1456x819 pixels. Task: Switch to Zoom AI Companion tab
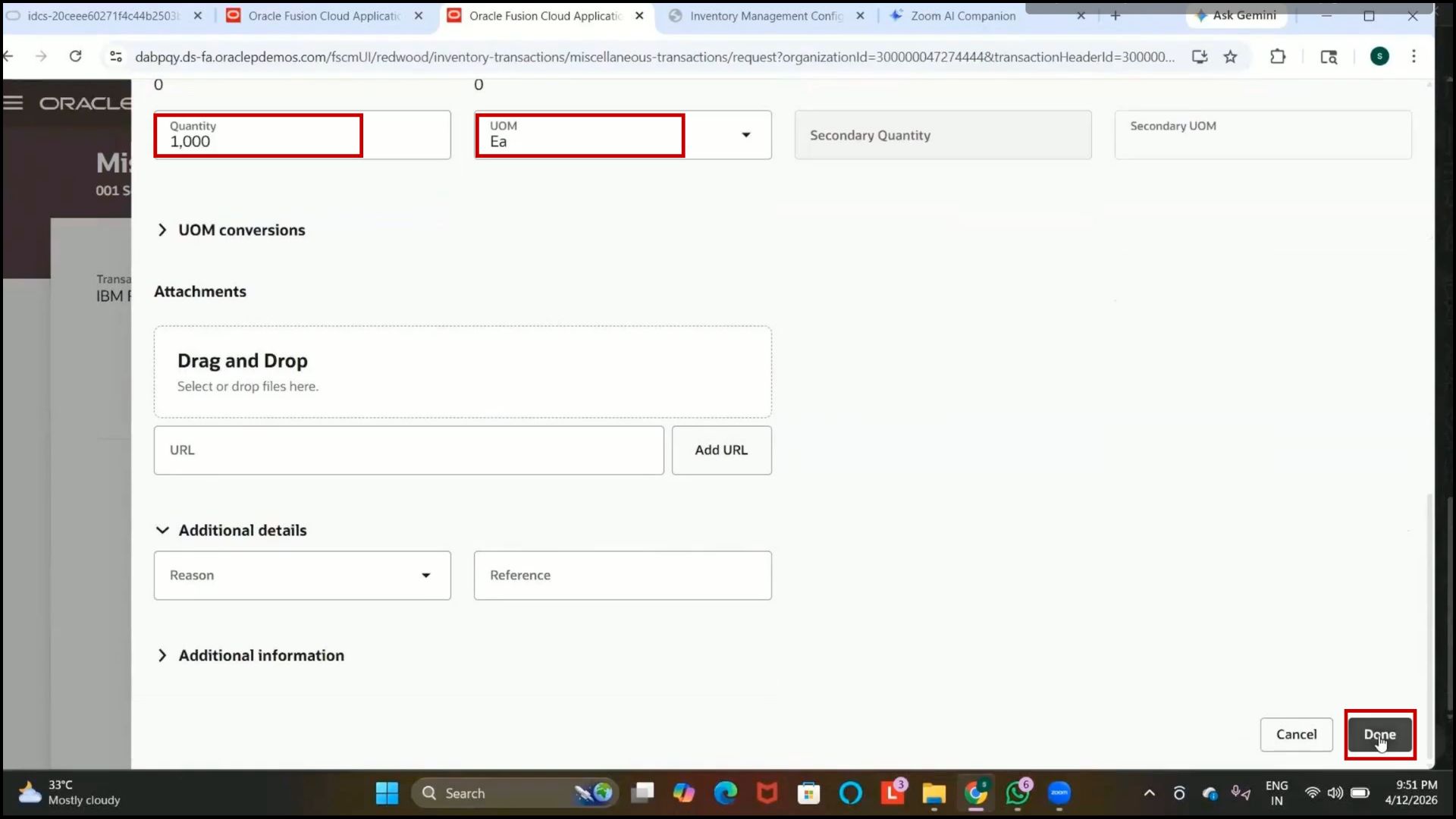(962, 16)
